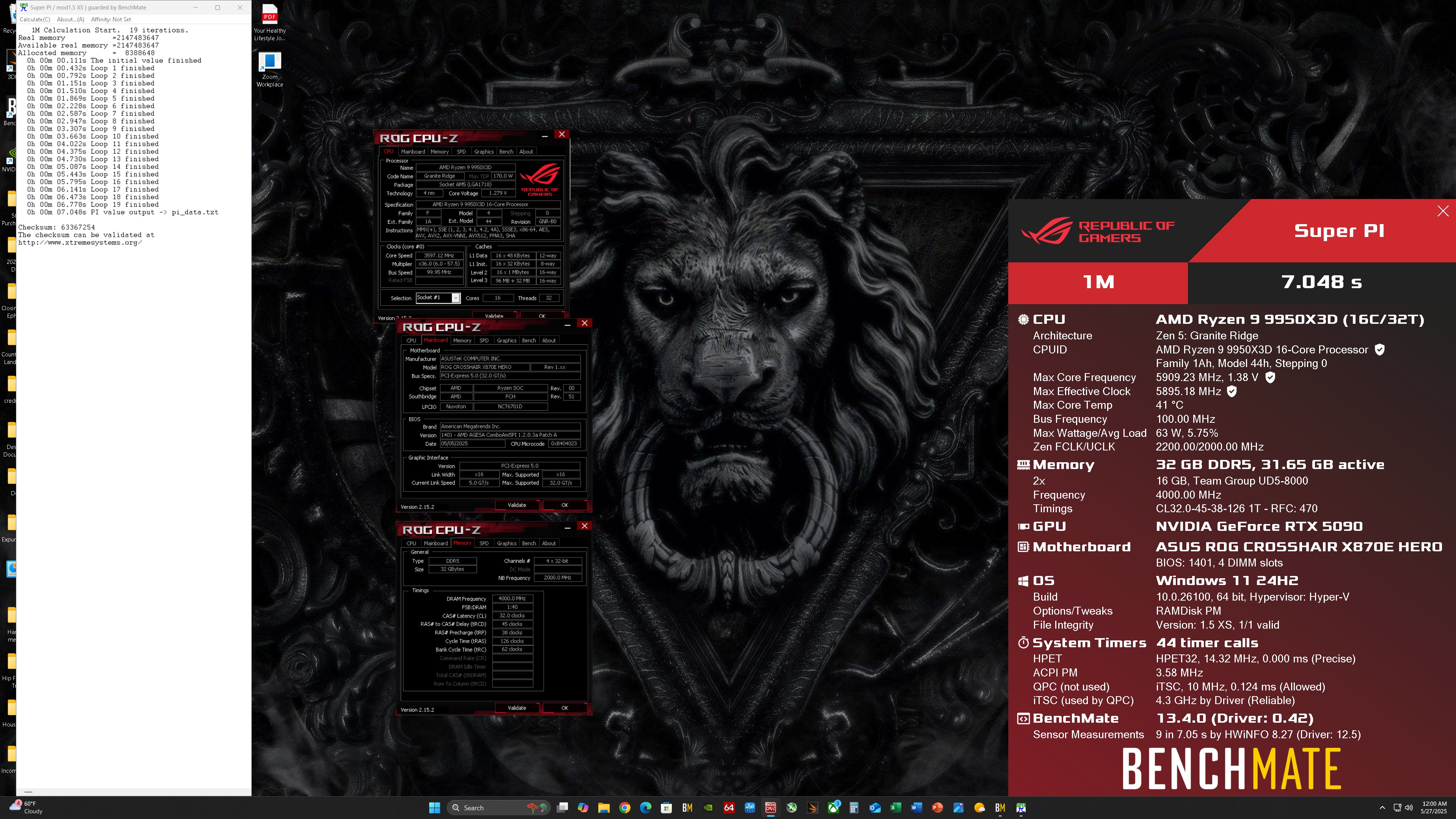
Task: Open the Calculate(C) menu in Super PI
Action: (x=35, y=19)
